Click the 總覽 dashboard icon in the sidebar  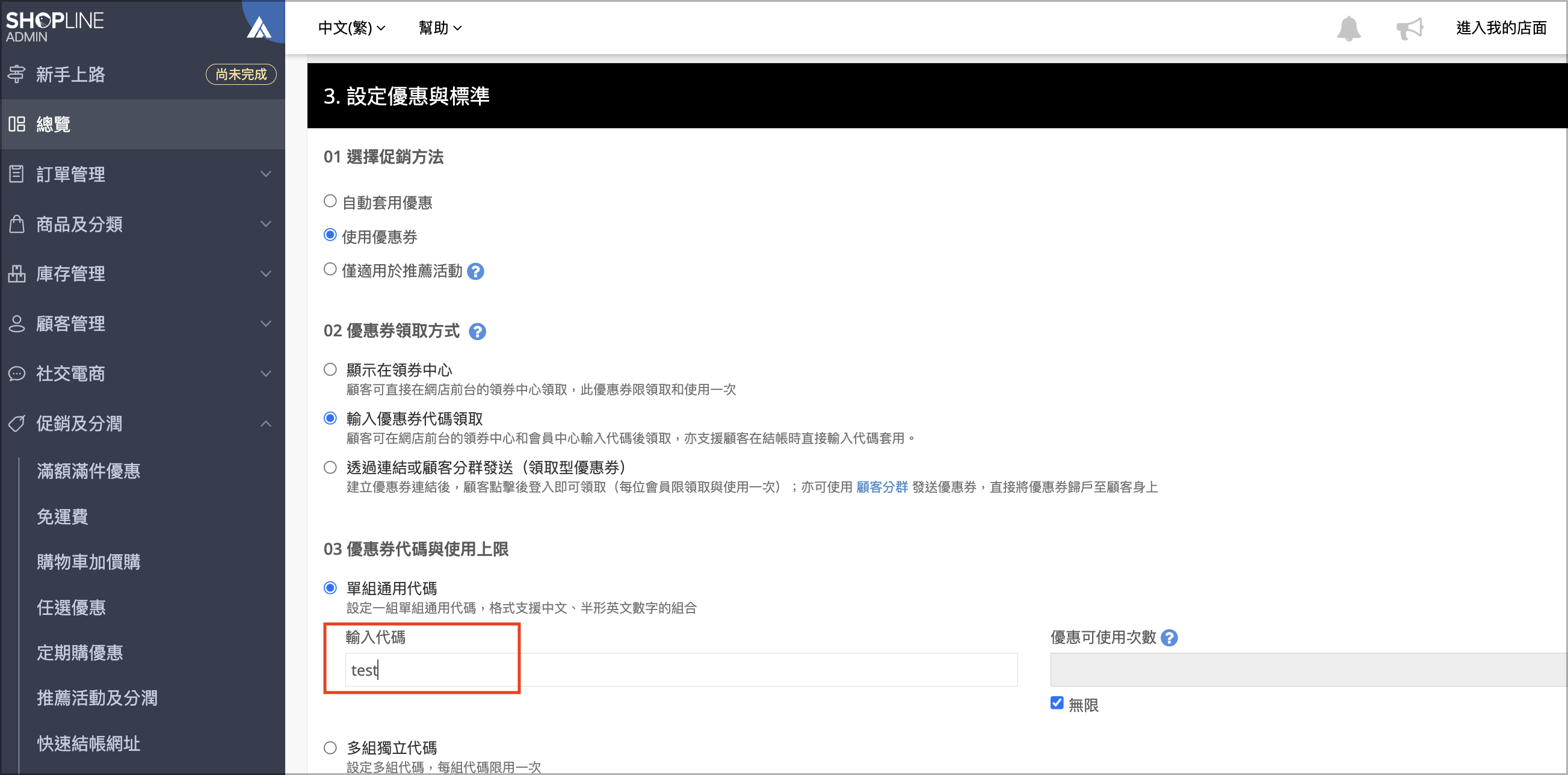pos(16,124)
